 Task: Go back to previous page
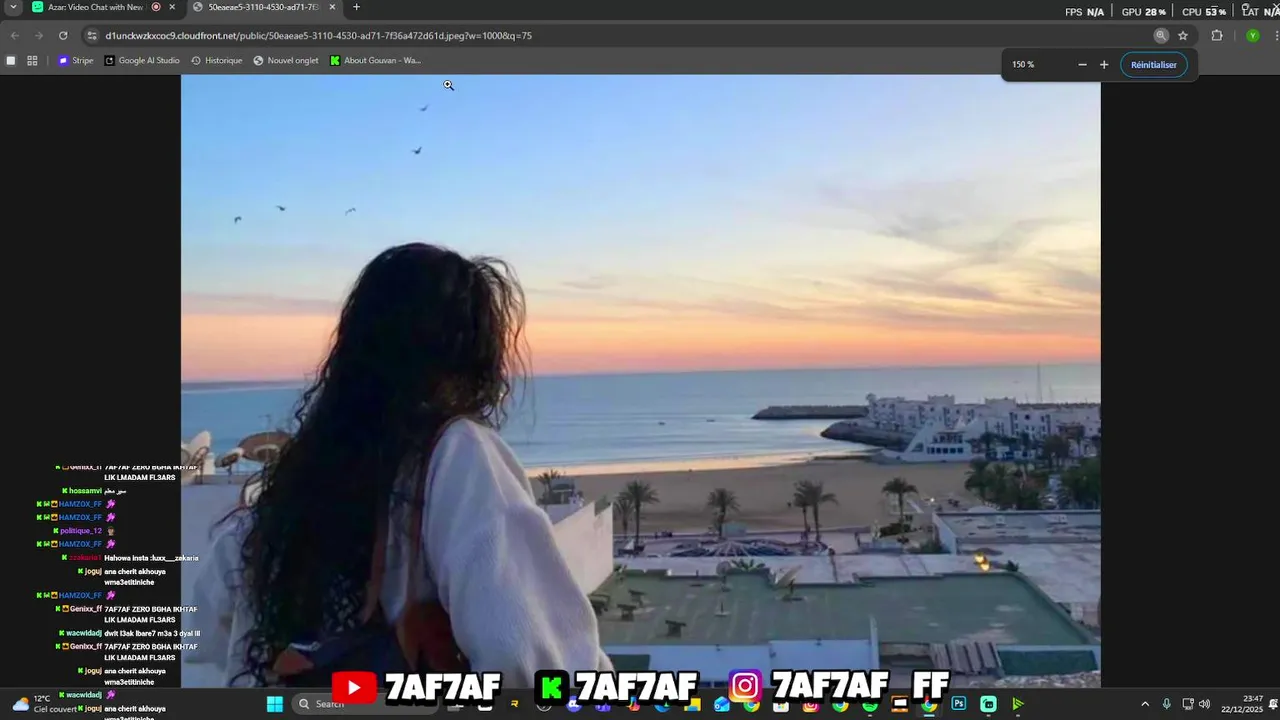(x=15, y=36)
